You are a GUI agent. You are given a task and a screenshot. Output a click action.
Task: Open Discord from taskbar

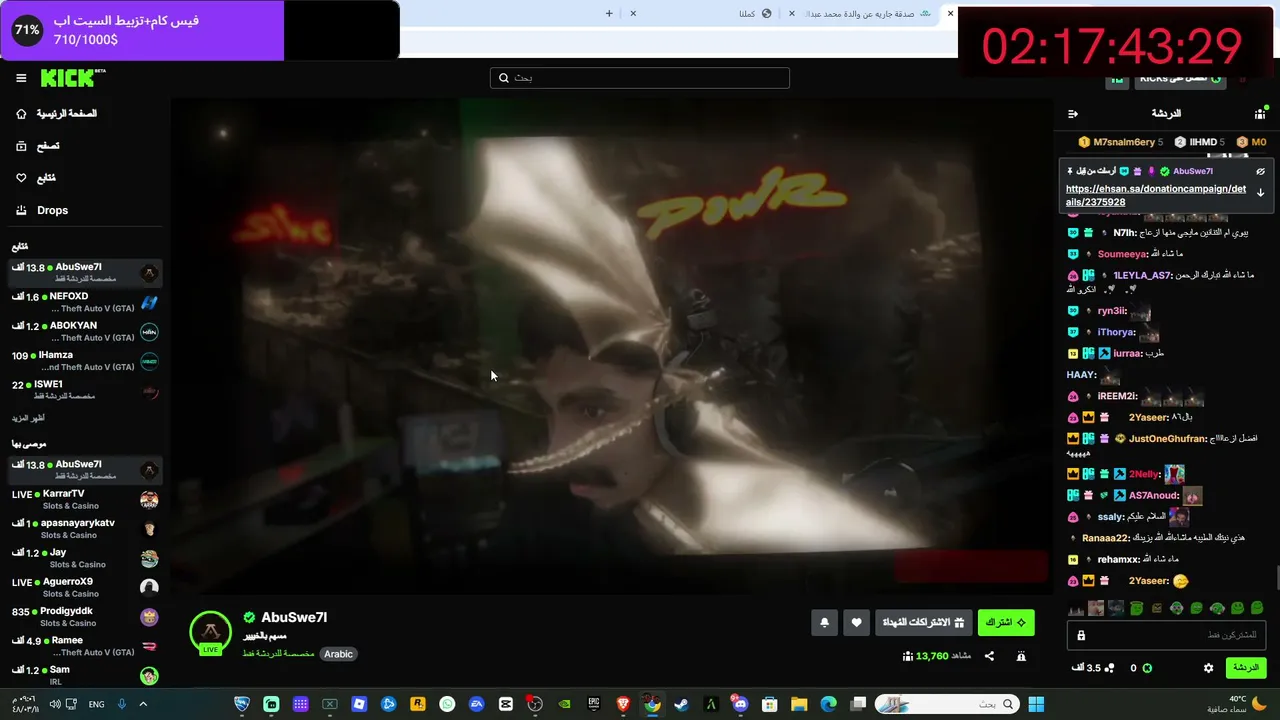(740, 704)
